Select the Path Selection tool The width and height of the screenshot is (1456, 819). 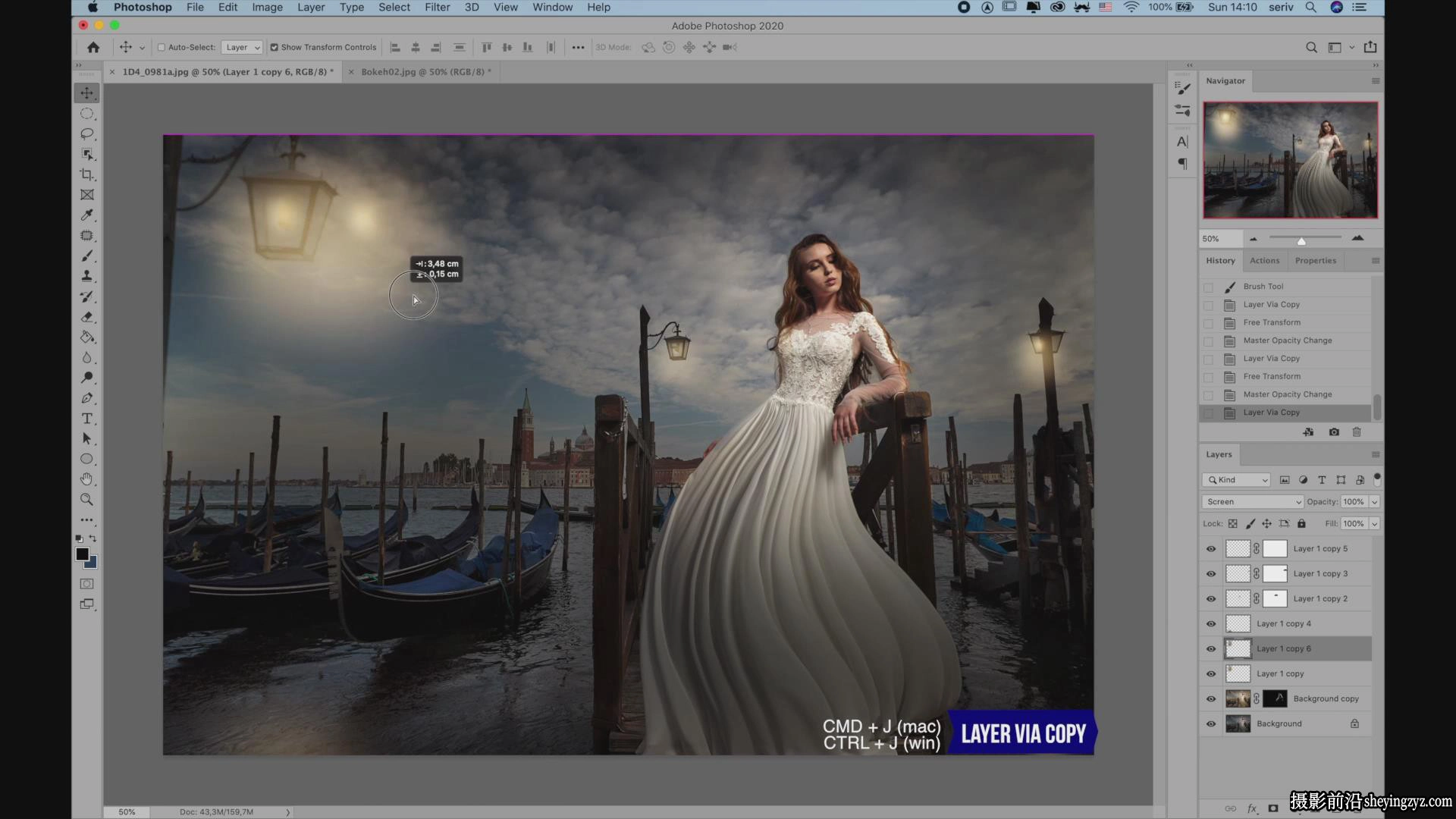[87, 438]
